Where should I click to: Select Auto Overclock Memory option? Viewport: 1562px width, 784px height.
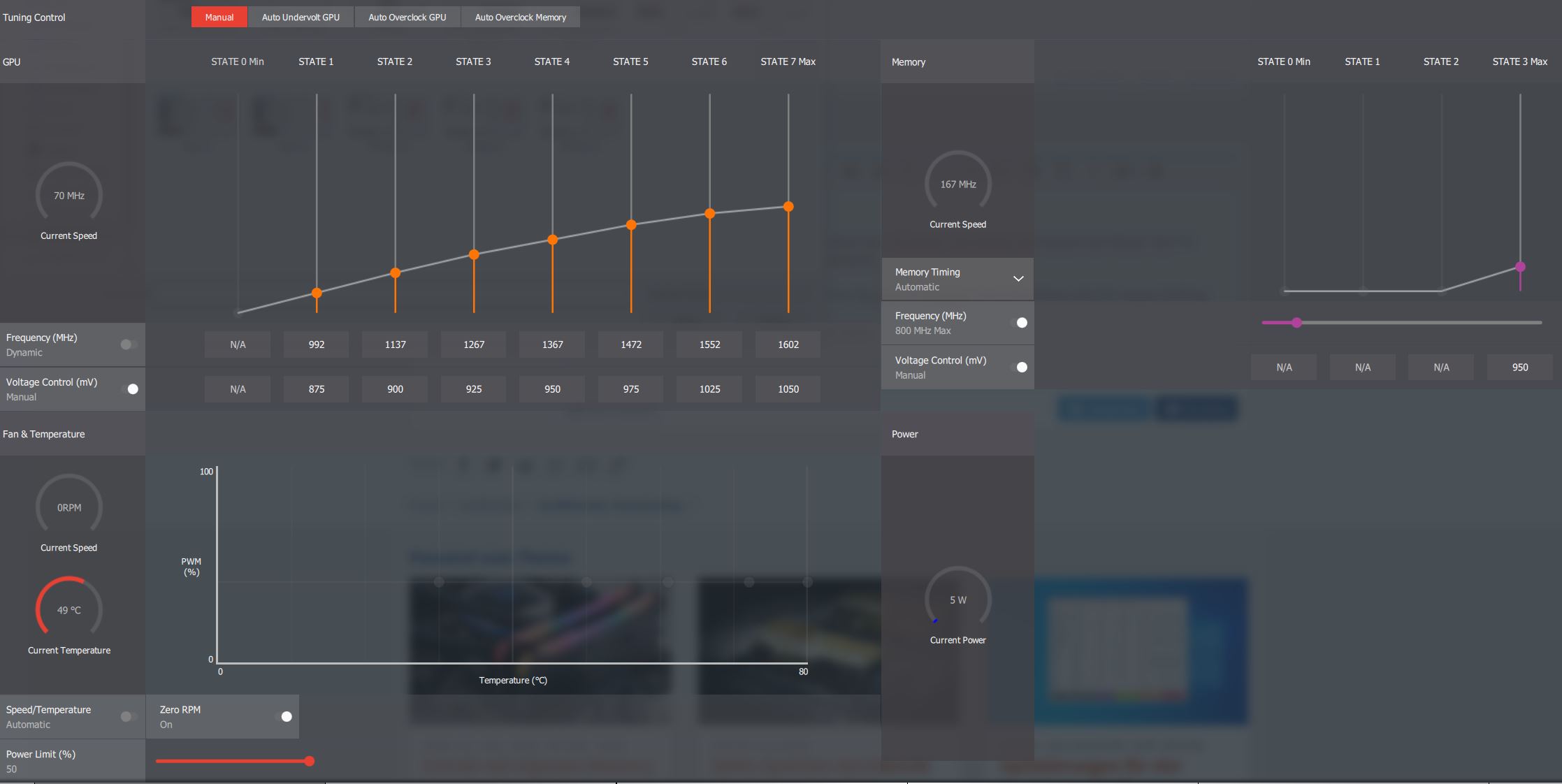[520, 17]
